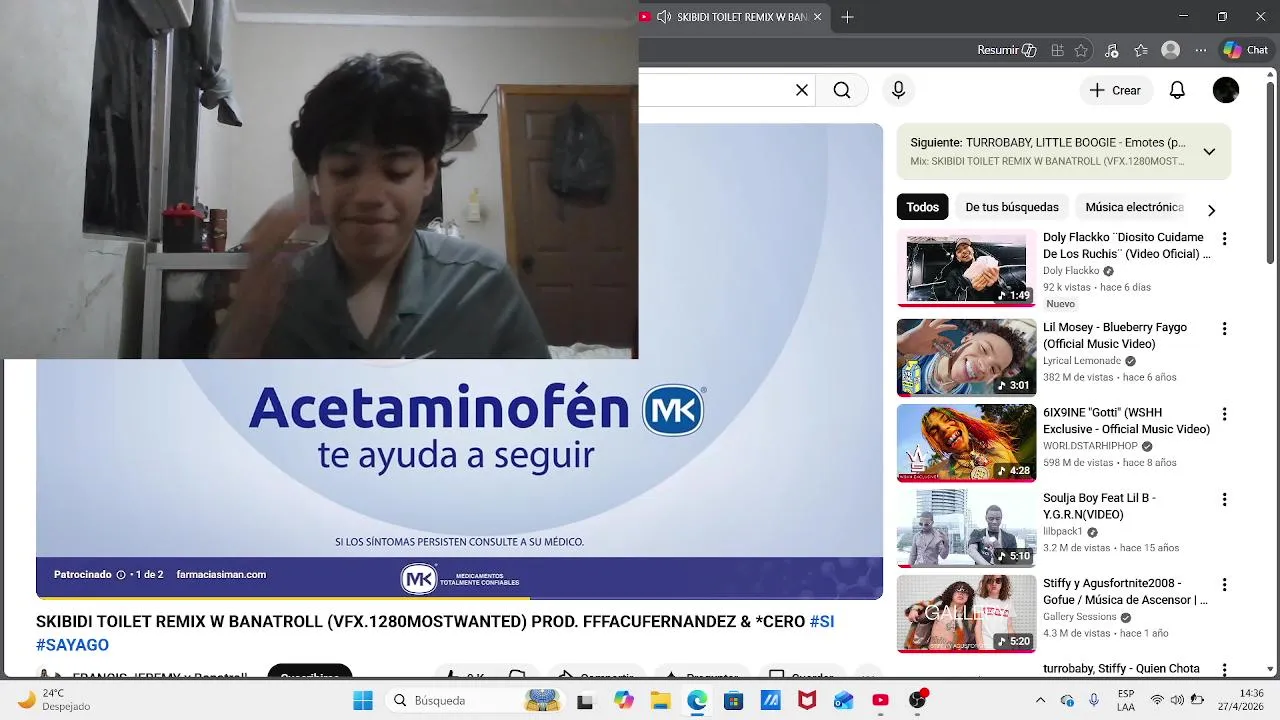
Task: Open YouTube notifications bell
Action: [1177, 90]
